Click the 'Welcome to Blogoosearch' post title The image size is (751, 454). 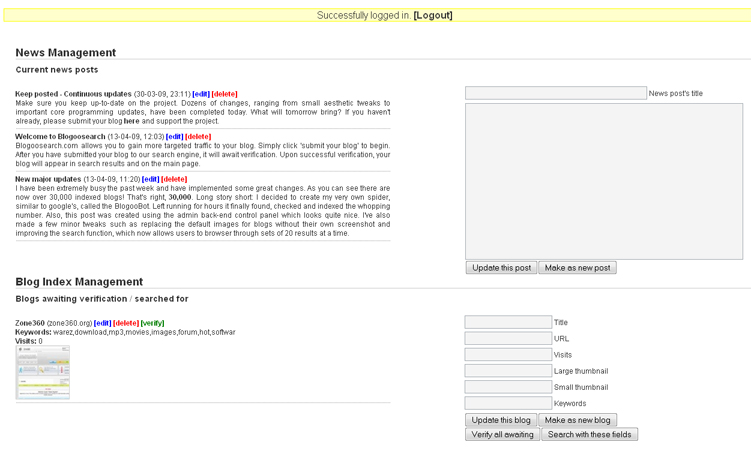60,137
